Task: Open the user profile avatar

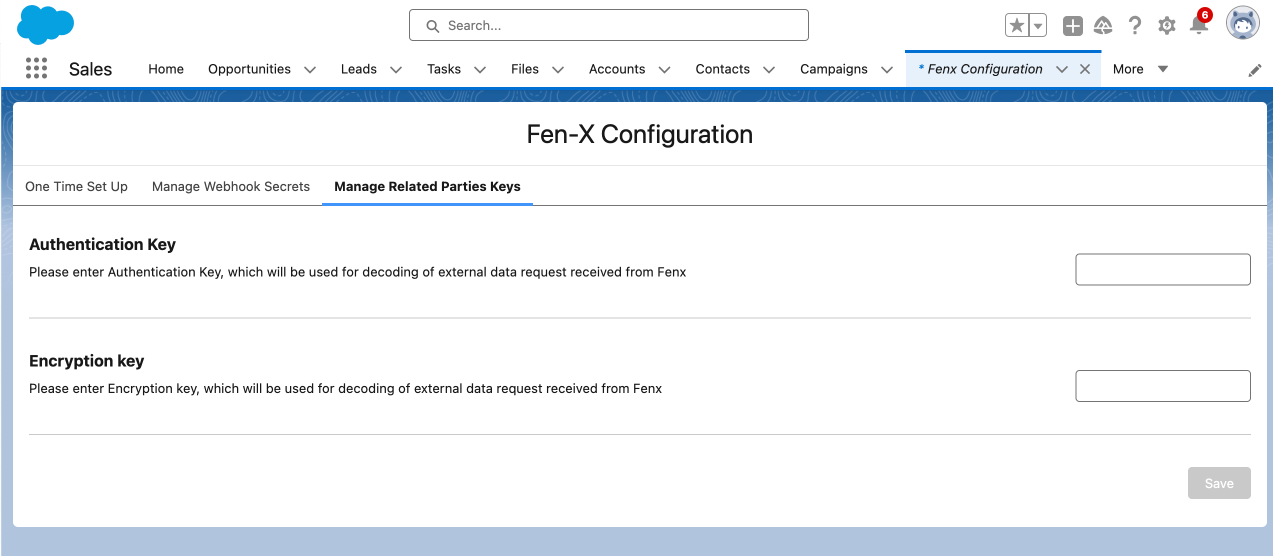Action: click(1242, 24)
